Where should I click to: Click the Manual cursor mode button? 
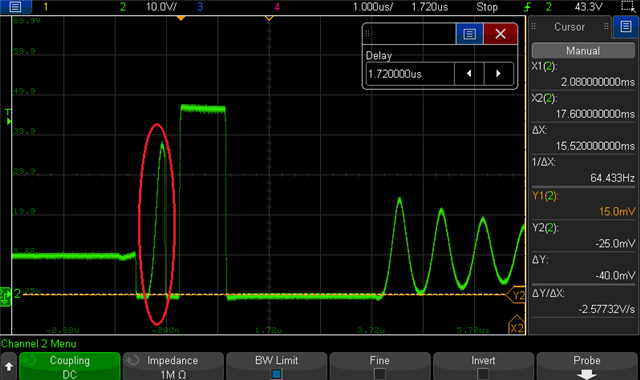point(583,51)
